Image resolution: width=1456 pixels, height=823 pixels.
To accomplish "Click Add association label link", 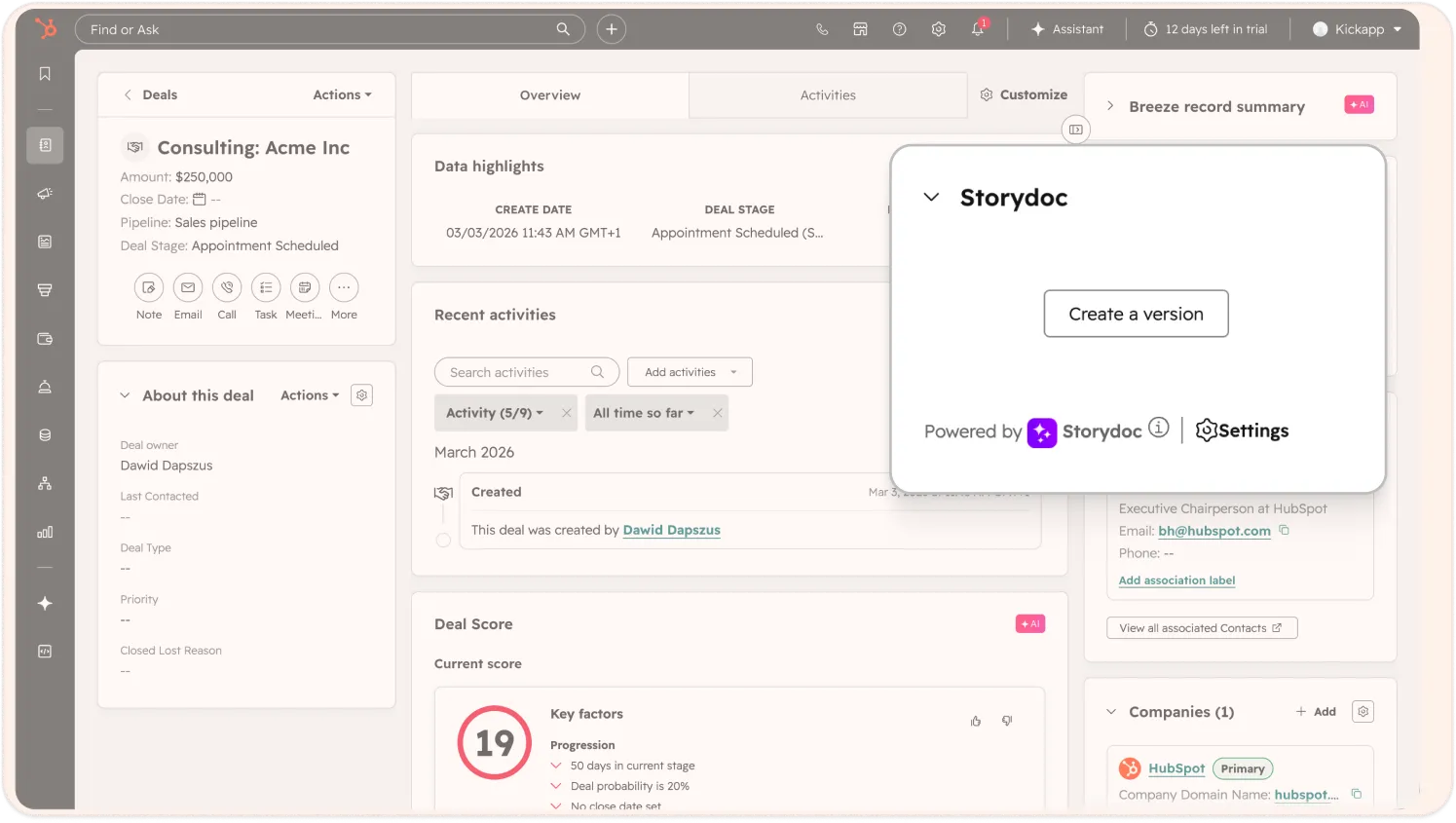I will coord(1176,580).
